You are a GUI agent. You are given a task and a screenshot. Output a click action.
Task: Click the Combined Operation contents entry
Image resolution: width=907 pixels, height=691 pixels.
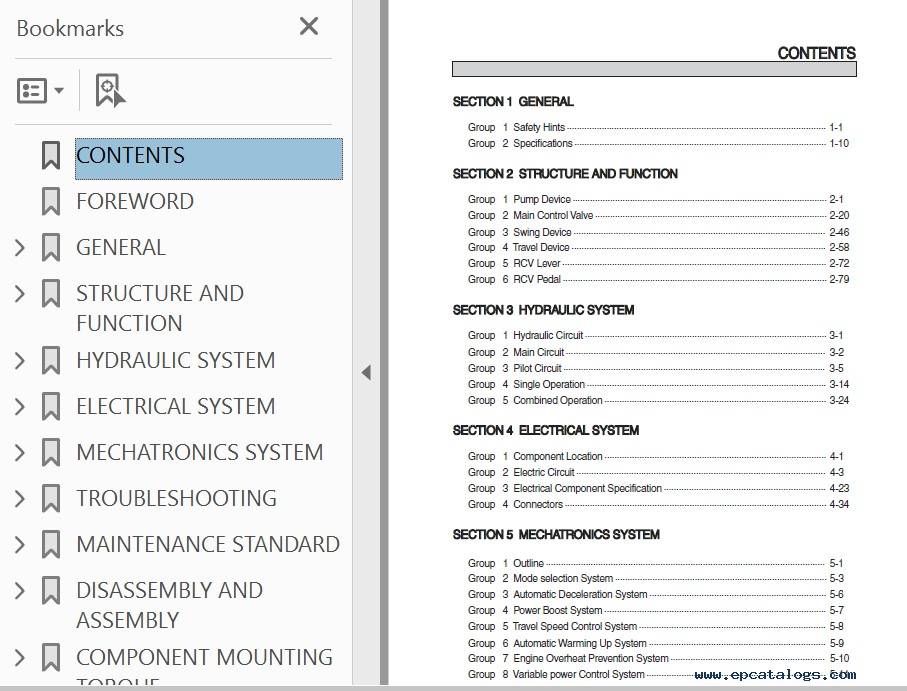pos(658,400)
